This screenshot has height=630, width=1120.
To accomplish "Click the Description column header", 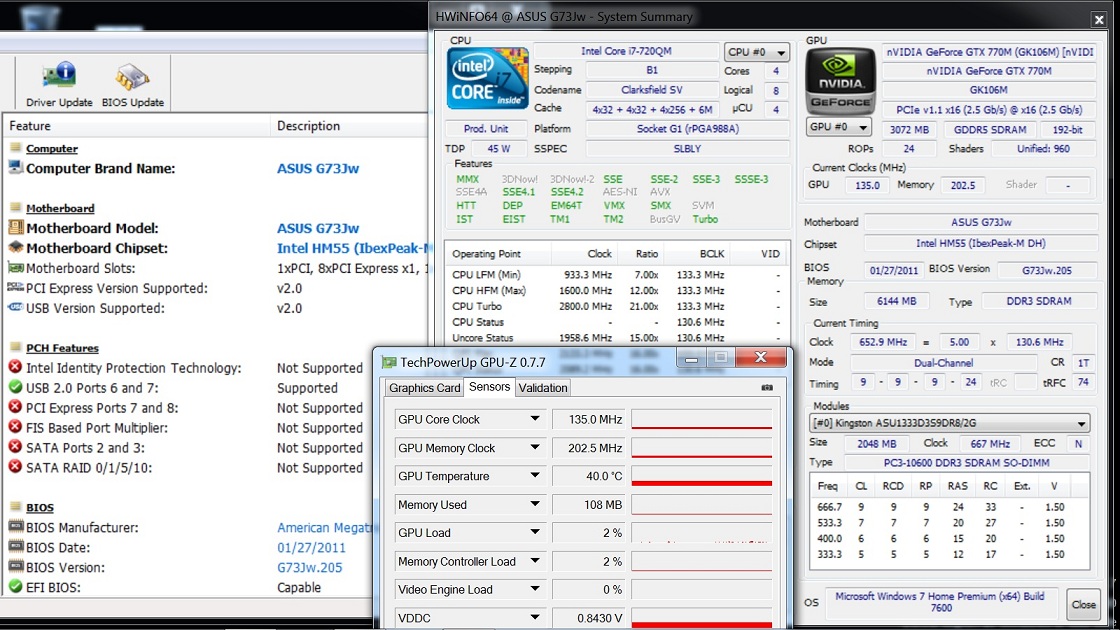I will point(350,126).
